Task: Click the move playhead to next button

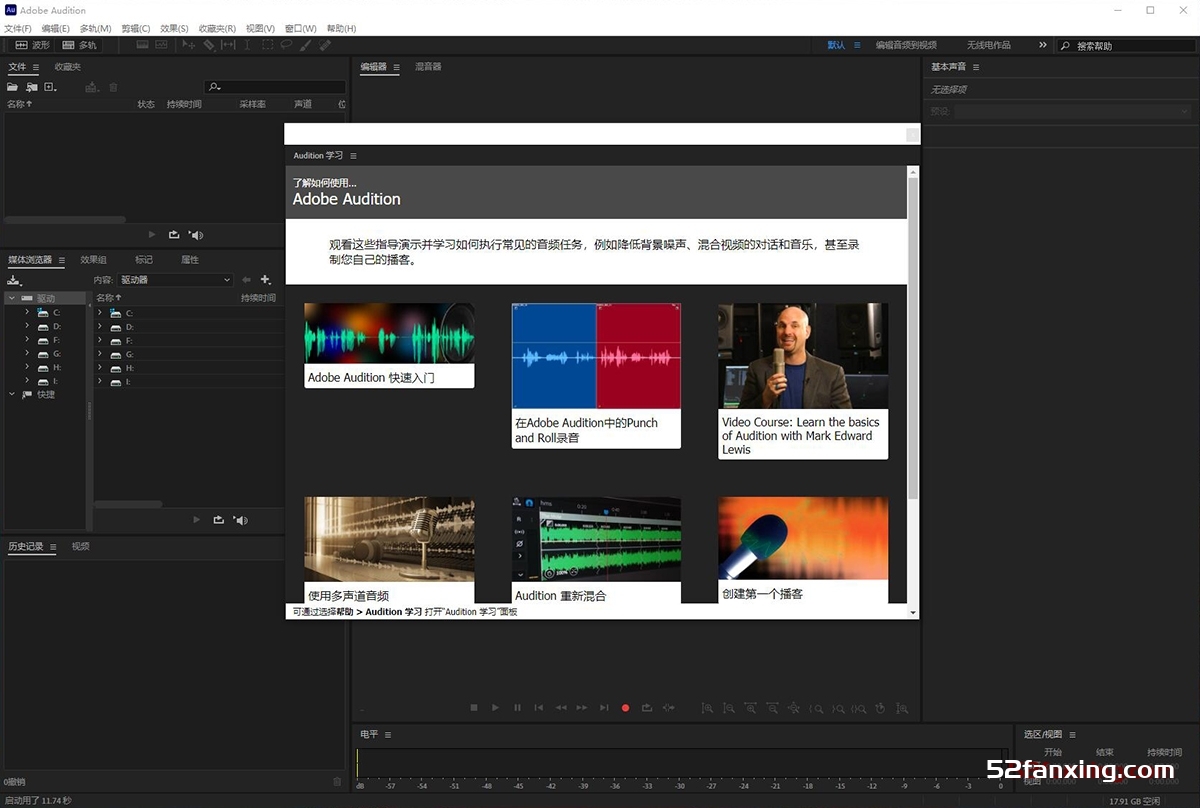Action: 604,708
